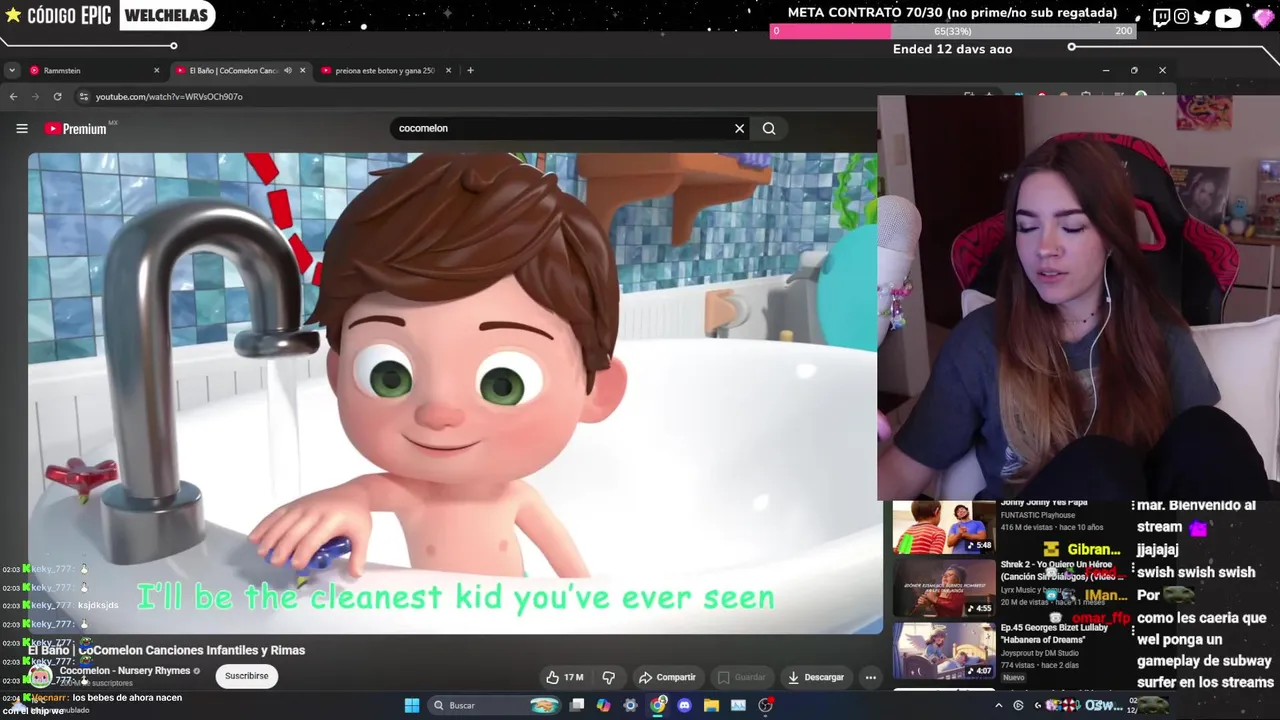The height and width of the screenshot is (720, 1280).
Task: Click the META CONTRATO progress bar
Action: (953, 31)
